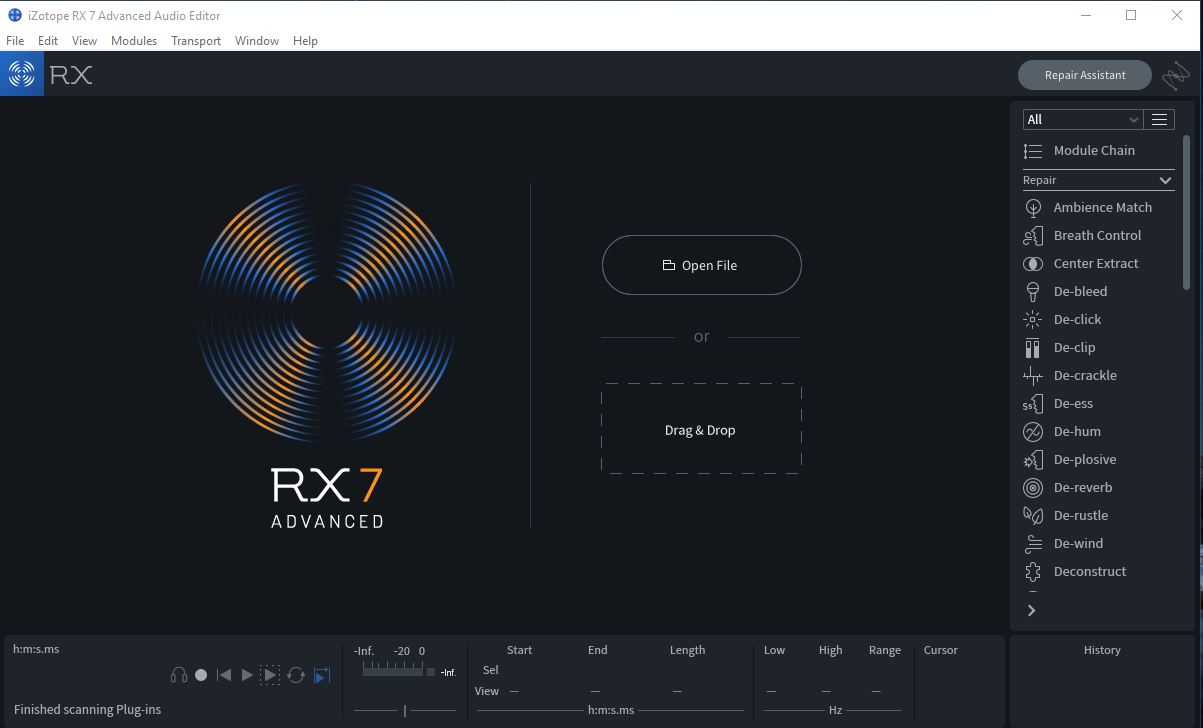
Task: Open the View menu
Action: tap(85, 40)
